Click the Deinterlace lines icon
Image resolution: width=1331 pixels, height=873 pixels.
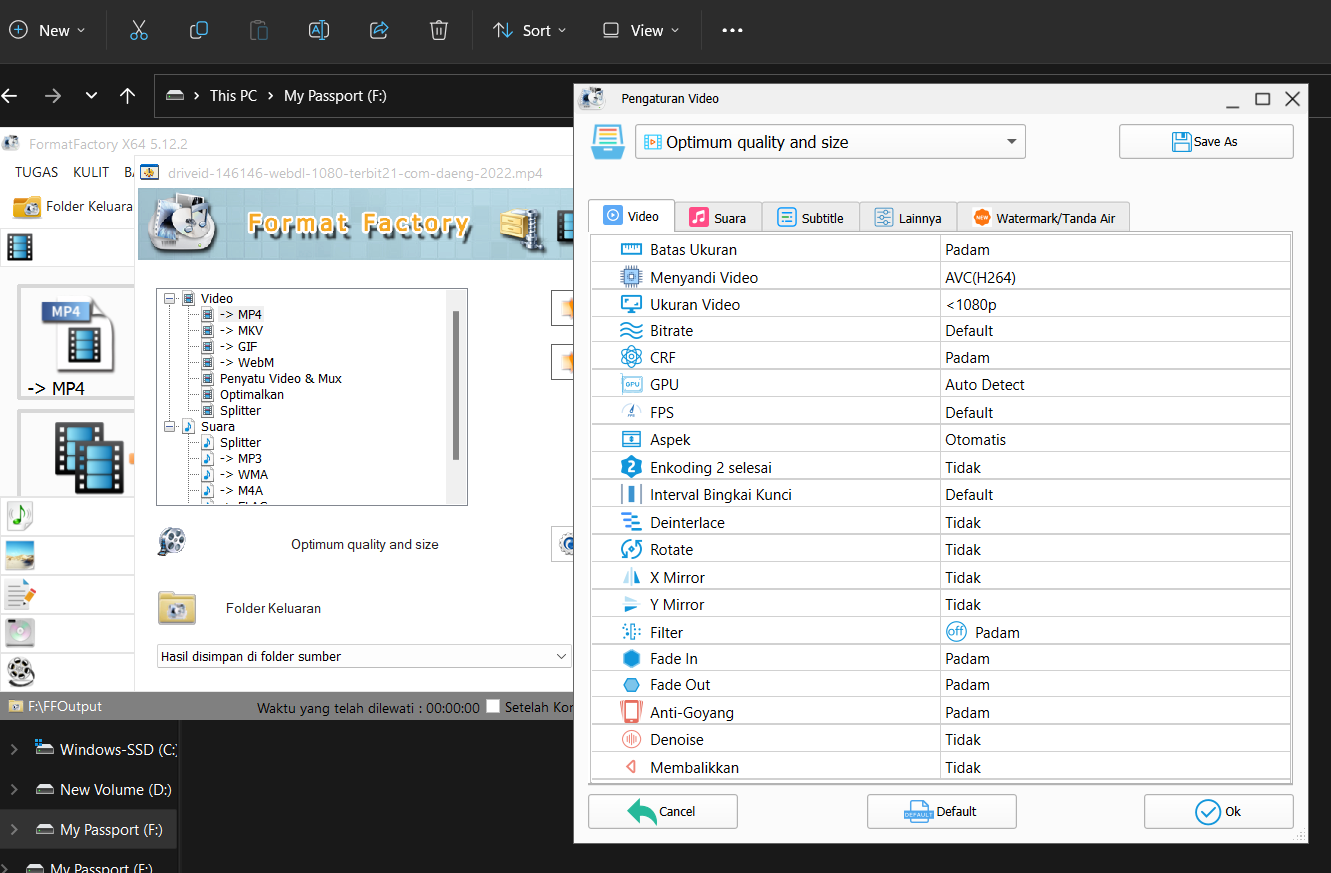pyautogui.click(x=631, y=522)
